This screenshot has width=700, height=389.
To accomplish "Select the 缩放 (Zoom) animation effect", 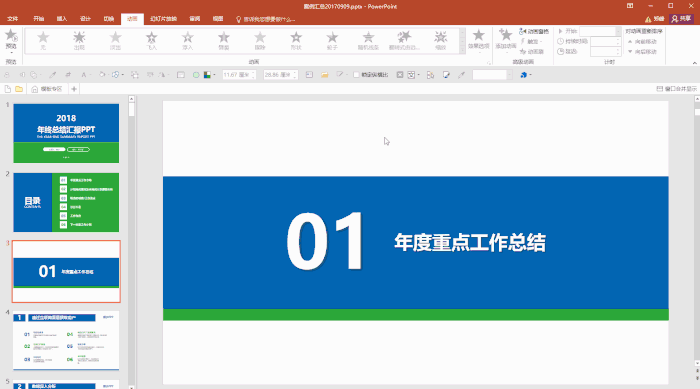I will [x=441, y=40].
